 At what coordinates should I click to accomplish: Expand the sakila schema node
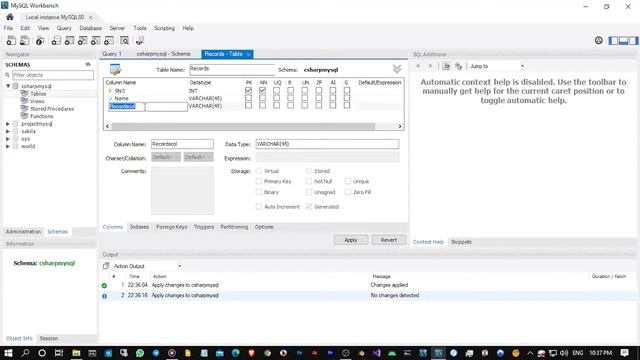click(8, 131)
